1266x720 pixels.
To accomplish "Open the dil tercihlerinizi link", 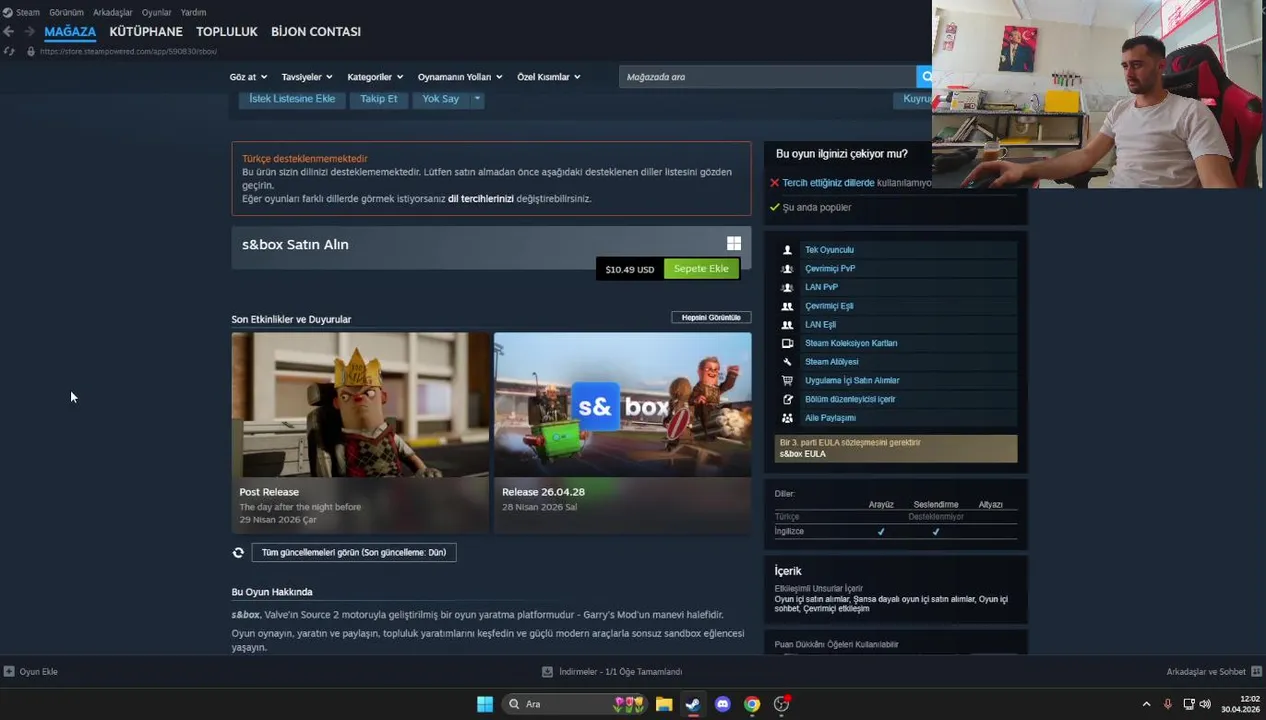I will tap(481, 198).
